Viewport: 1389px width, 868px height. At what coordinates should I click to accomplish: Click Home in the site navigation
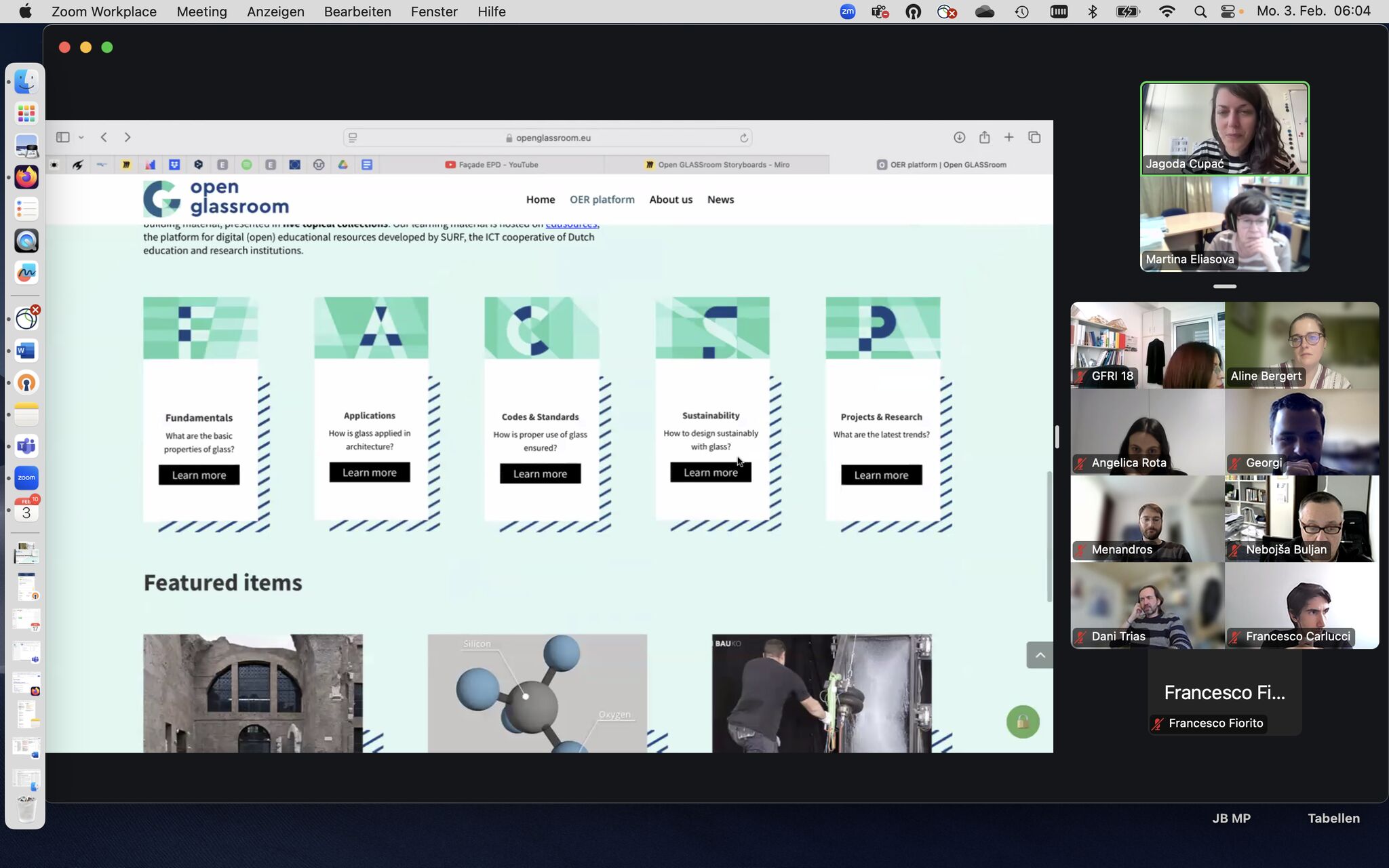pyautogui.click(x=541, y=199)
